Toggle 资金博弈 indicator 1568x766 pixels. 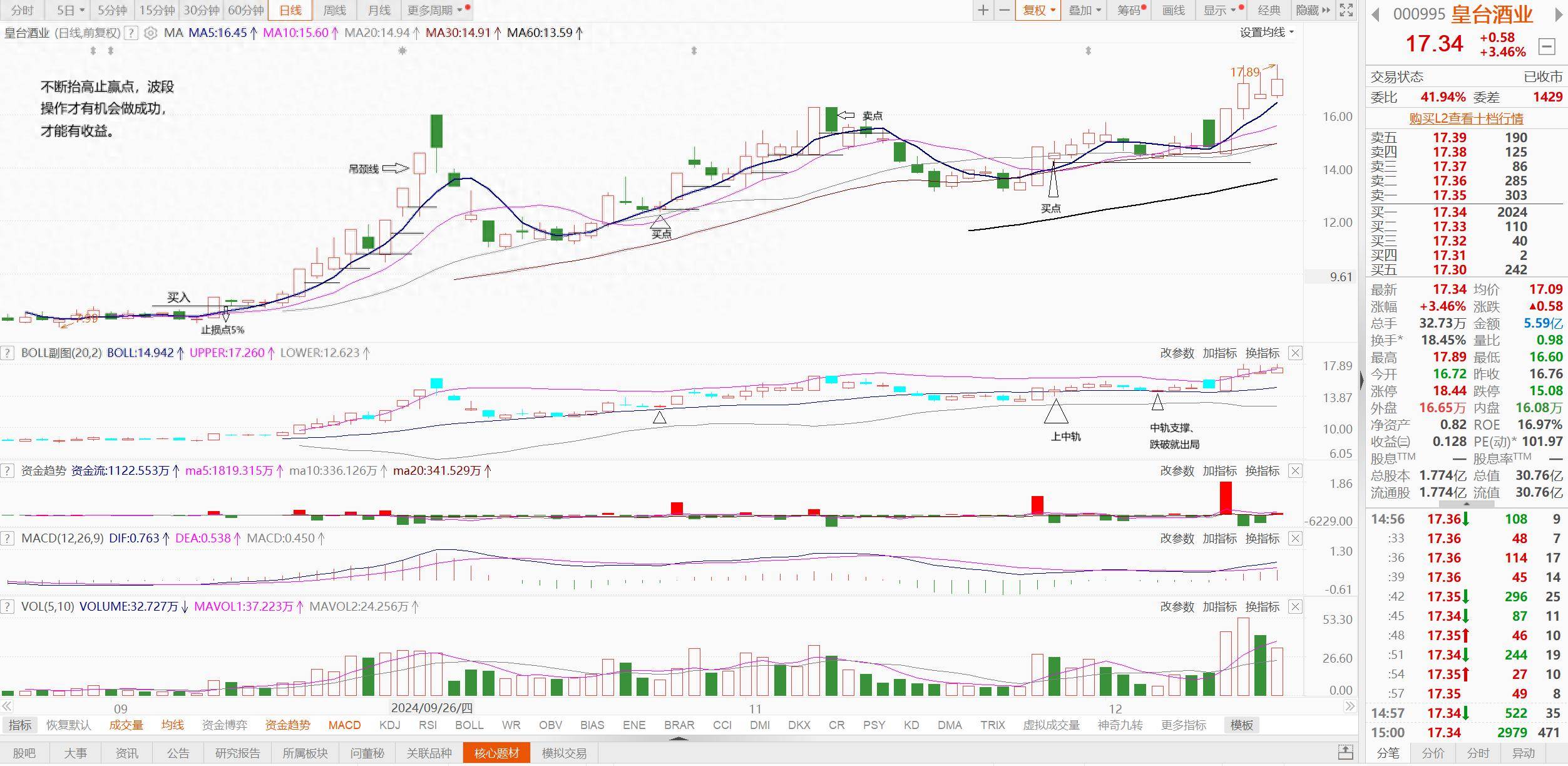coord(224,725)
